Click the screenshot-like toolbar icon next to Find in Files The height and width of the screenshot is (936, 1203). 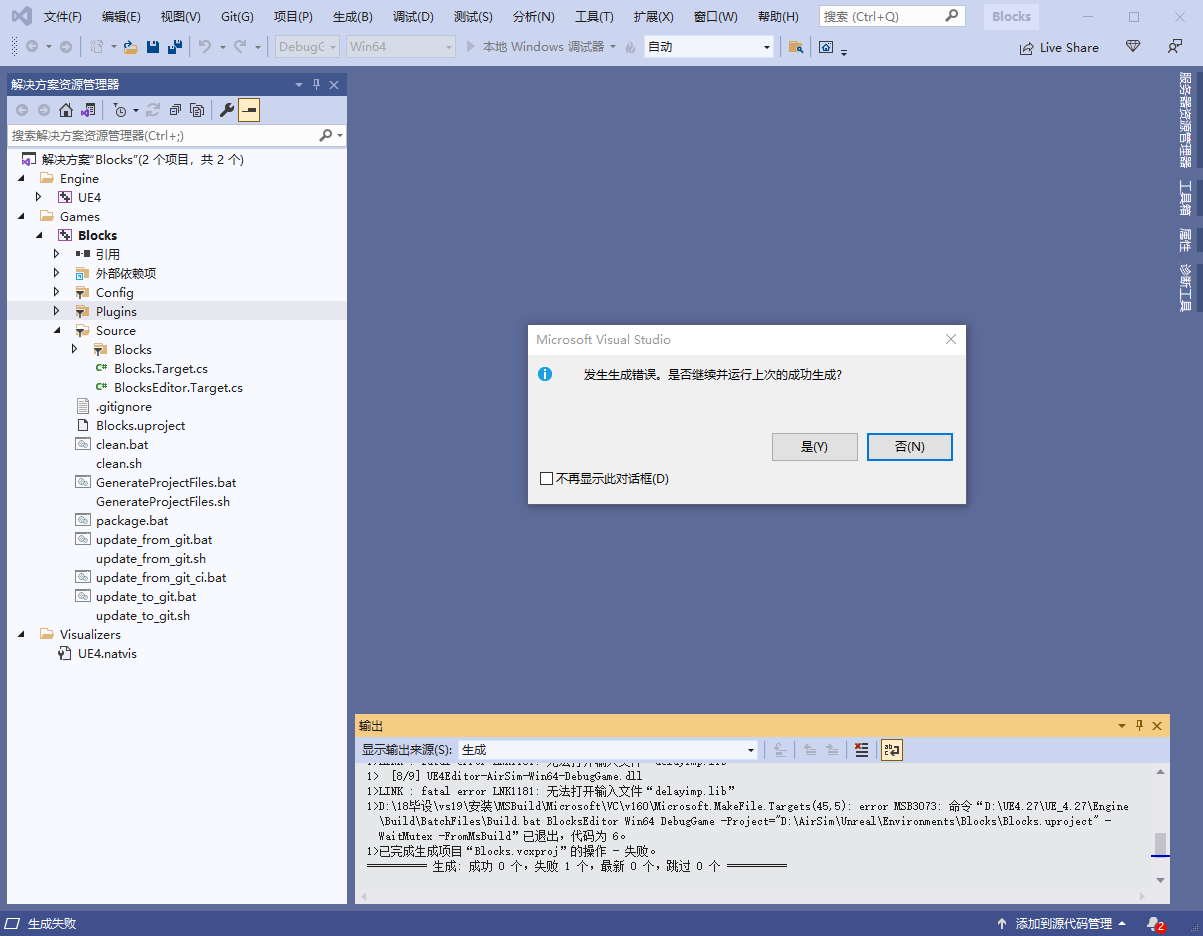826,47
